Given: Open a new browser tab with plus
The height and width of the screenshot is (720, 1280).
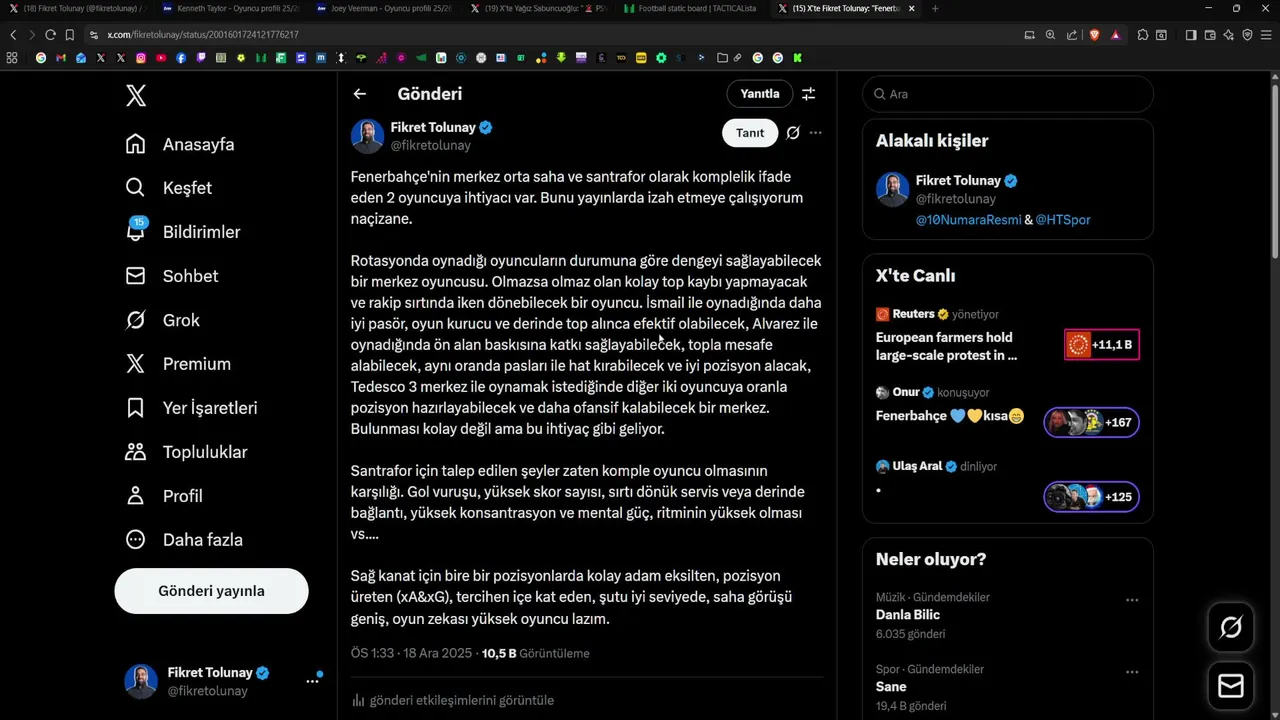Looking at the screenshot, I should [935, 8].
